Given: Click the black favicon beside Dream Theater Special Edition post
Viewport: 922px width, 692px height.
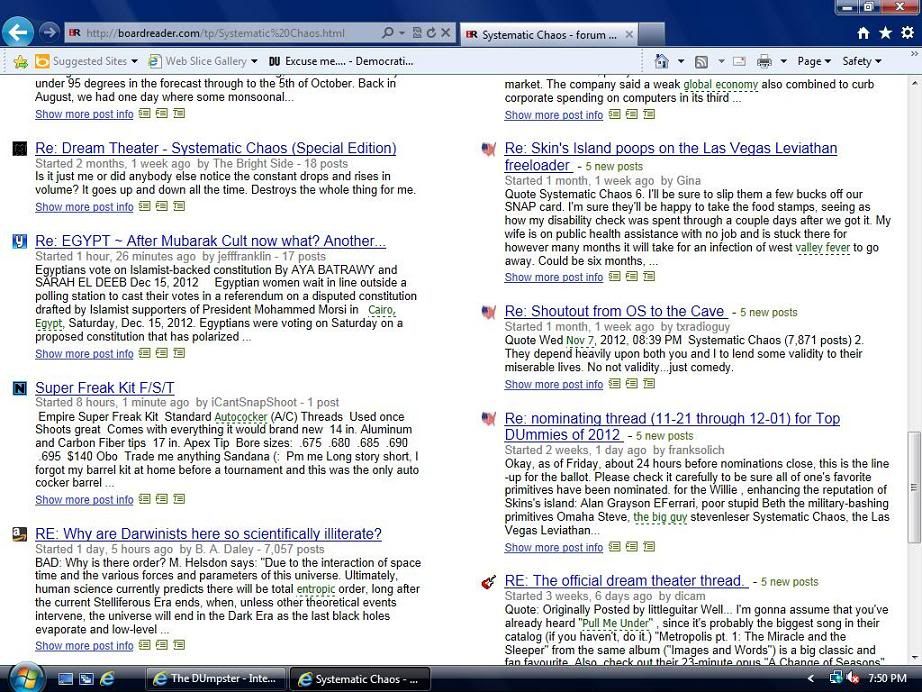Looking at the screenshot, I should (x=19, y=148).
